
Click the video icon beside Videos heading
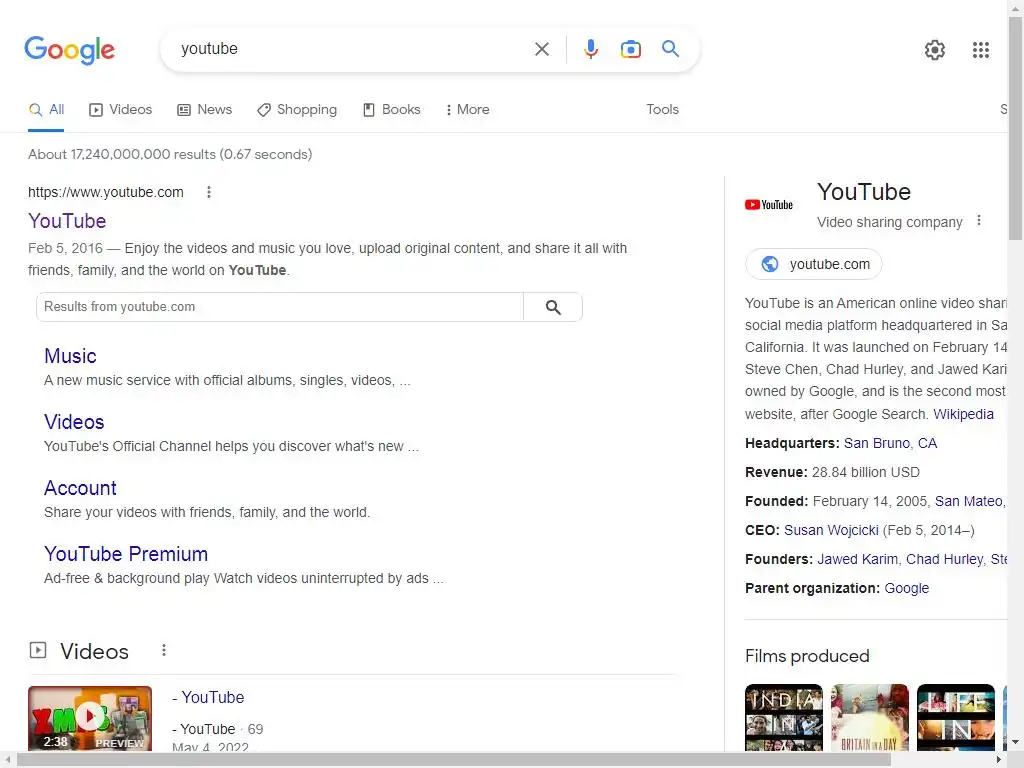coord(38,650)
